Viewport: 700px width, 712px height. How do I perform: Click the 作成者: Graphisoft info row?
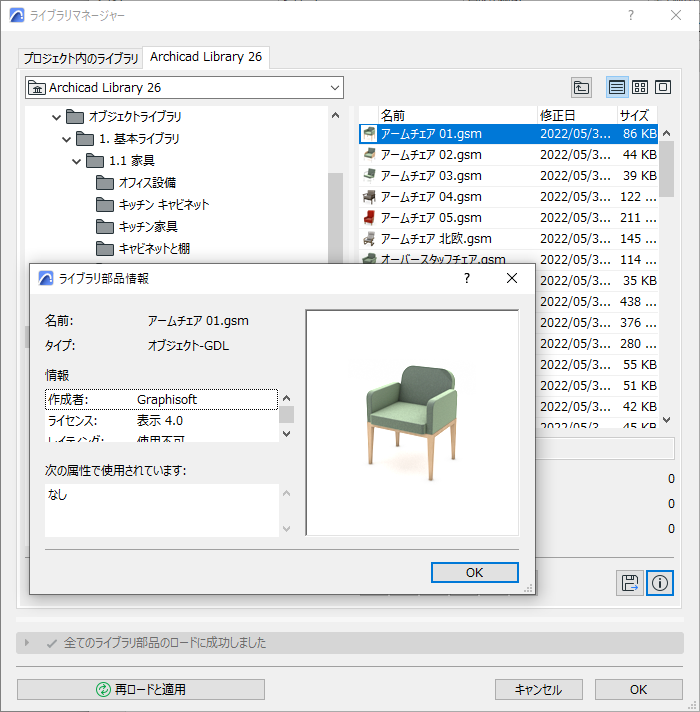tap(162, 400)
